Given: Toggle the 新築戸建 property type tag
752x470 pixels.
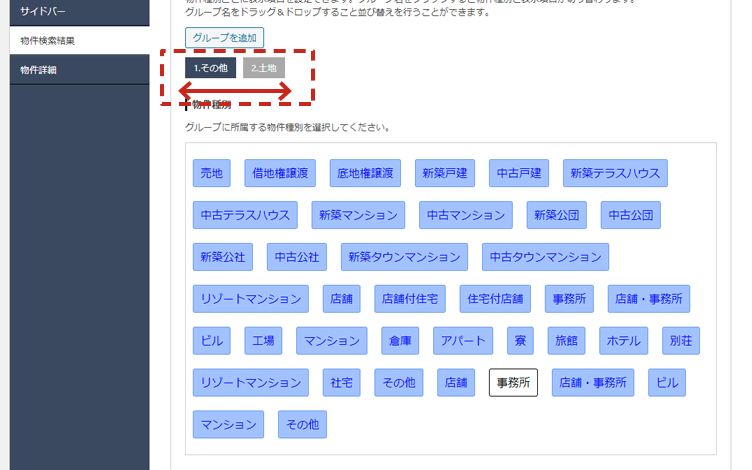Looking at the screenshot, I should pyautogui.click(x=445, y=173).
